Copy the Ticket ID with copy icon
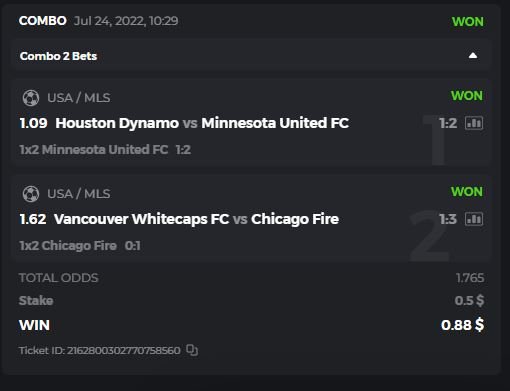 [192, 350]
